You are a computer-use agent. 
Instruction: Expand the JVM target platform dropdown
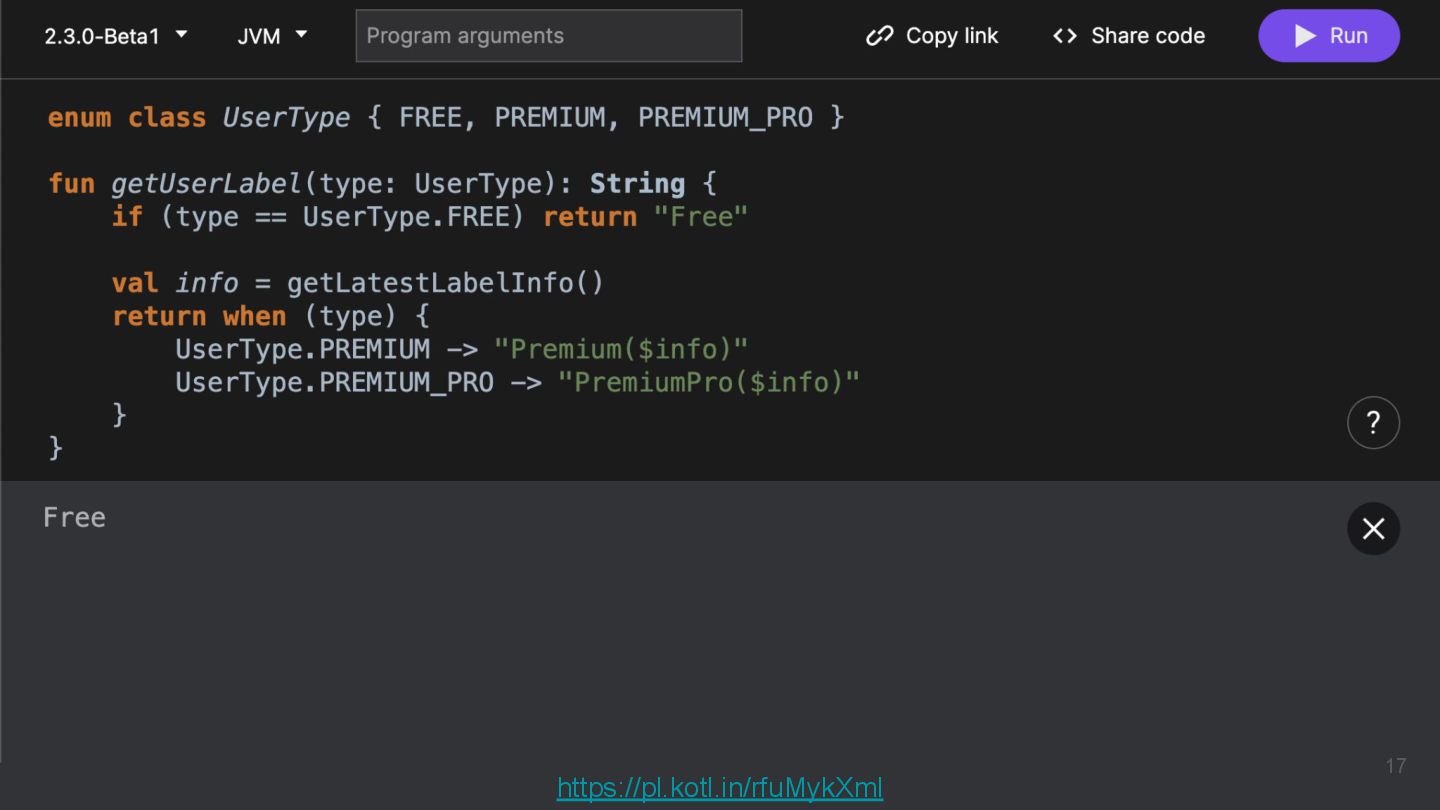(272, 36)
